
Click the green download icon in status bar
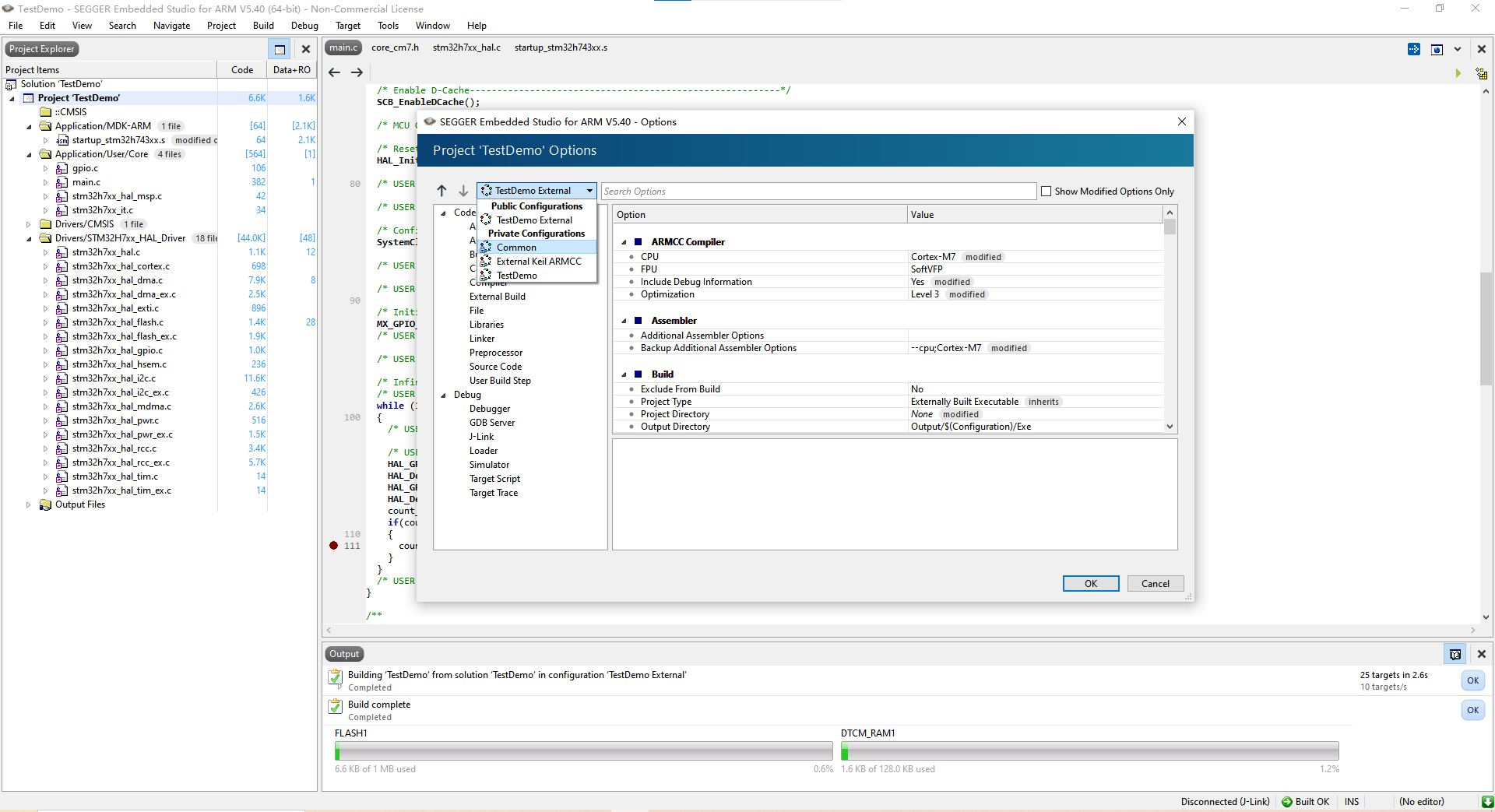click(1487, 802)
